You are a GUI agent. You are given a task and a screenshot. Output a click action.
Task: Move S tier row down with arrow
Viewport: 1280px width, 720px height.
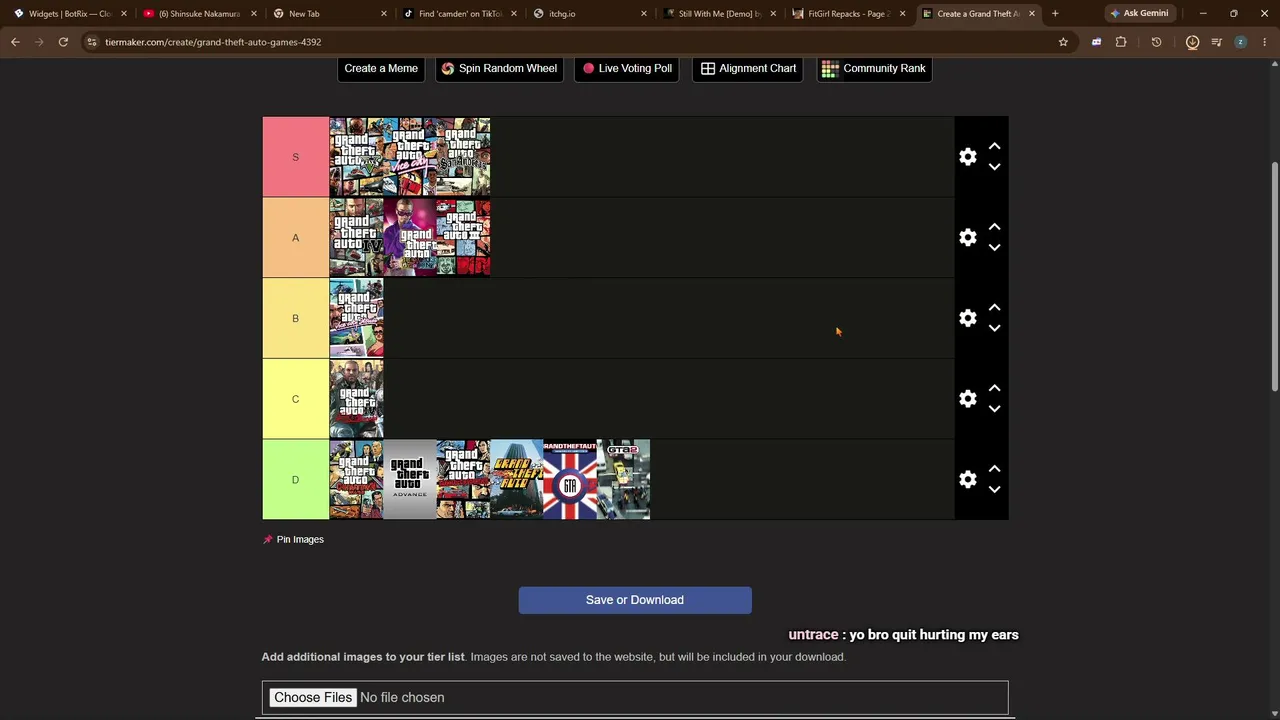(994, 167)
